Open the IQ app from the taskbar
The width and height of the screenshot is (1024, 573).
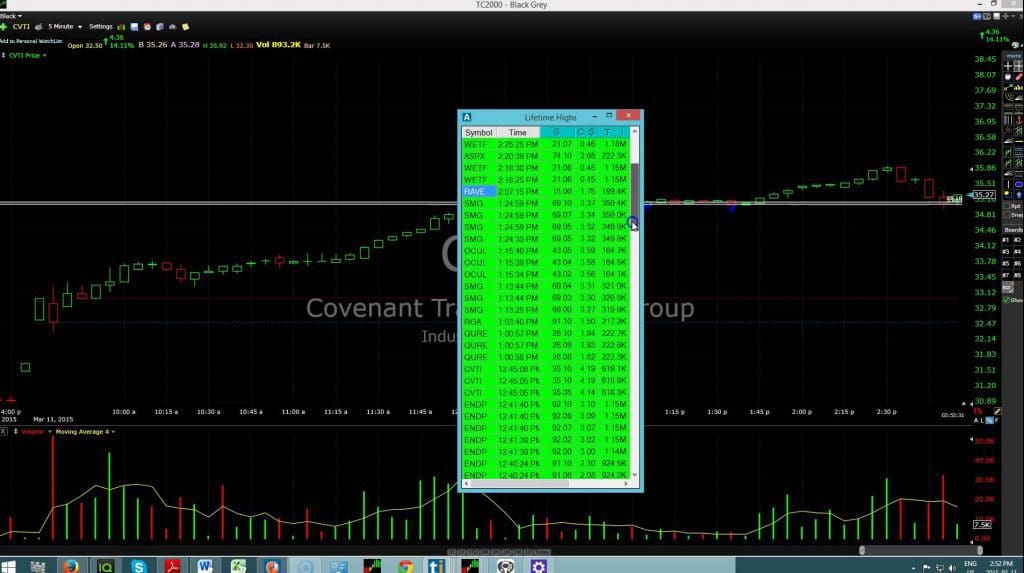click(105, 566)
